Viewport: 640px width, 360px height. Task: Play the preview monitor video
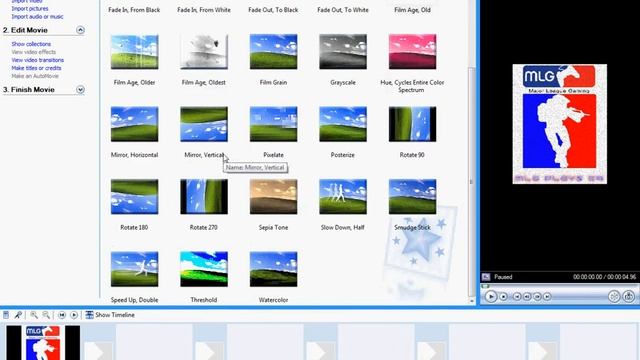(x=491, y=296)
